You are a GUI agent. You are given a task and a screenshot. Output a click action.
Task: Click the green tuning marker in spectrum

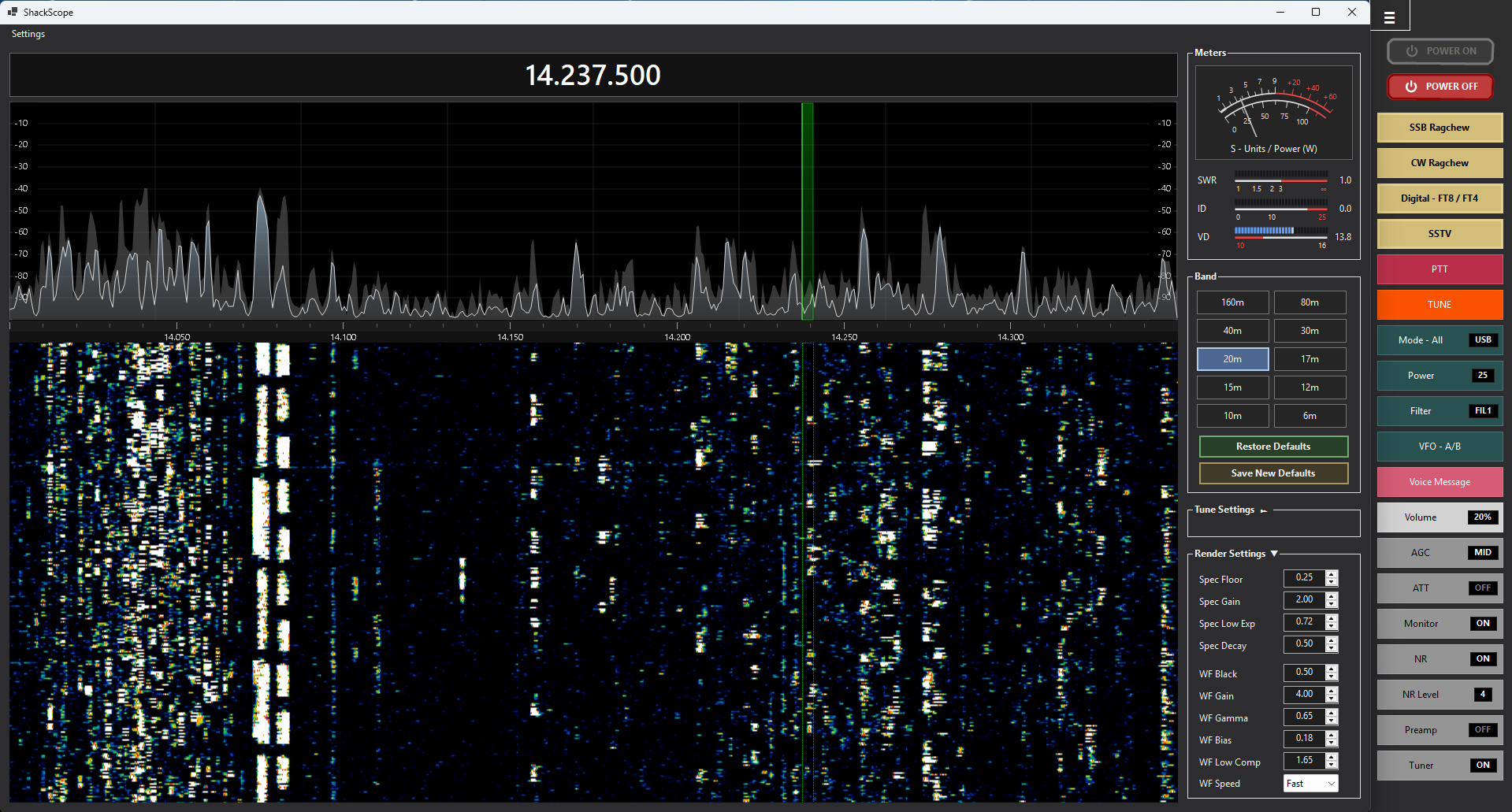(807, 211)
